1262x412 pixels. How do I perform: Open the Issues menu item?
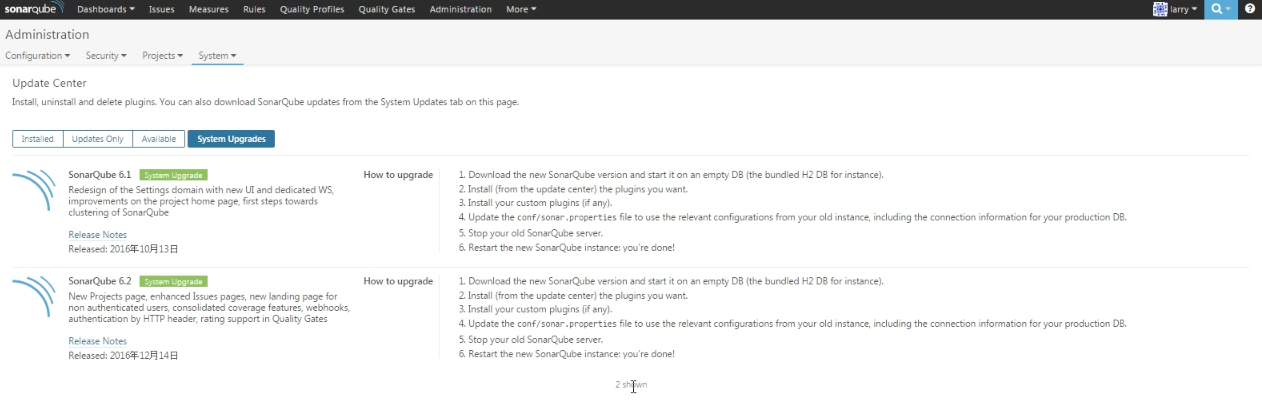[162, 9]
